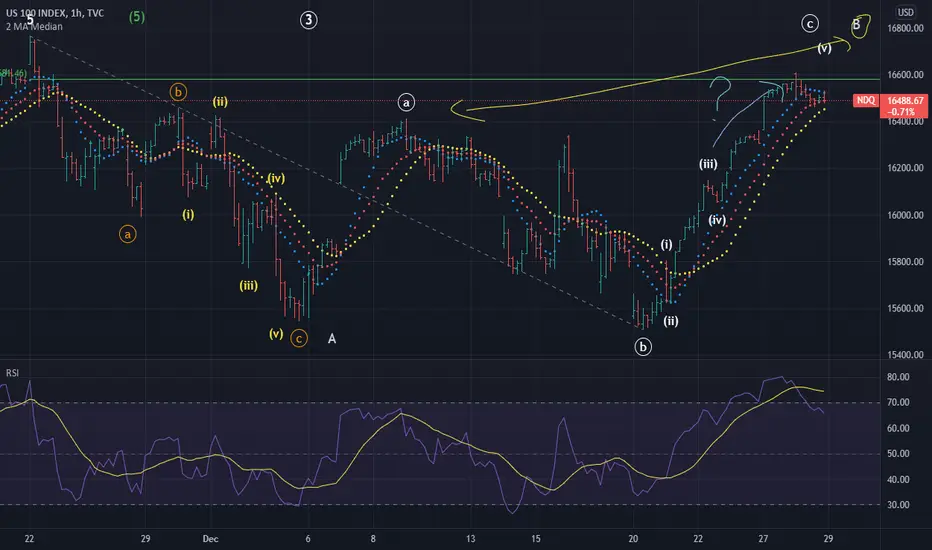Click the 13 date axis label
932x550 pixels.
click(471, 539)
